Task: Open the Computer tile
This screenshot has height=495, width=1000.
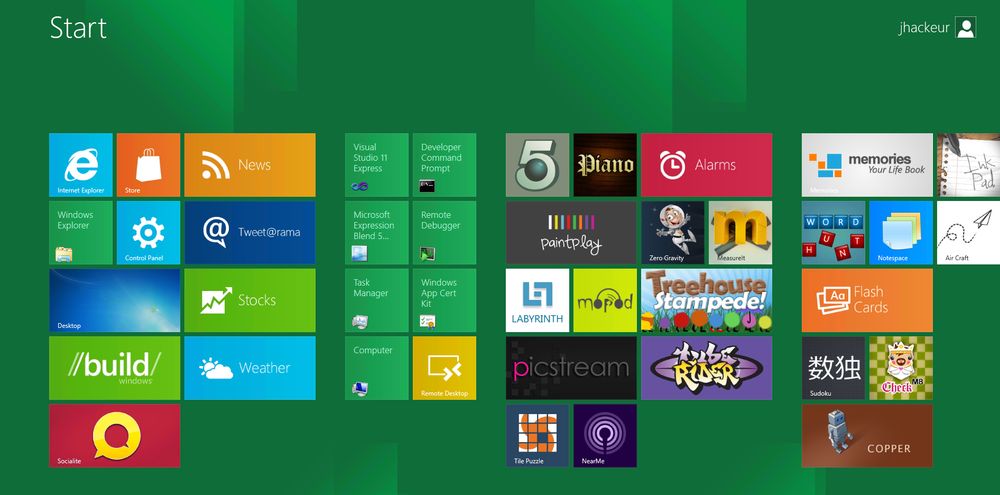Action: tap(377, 368)
